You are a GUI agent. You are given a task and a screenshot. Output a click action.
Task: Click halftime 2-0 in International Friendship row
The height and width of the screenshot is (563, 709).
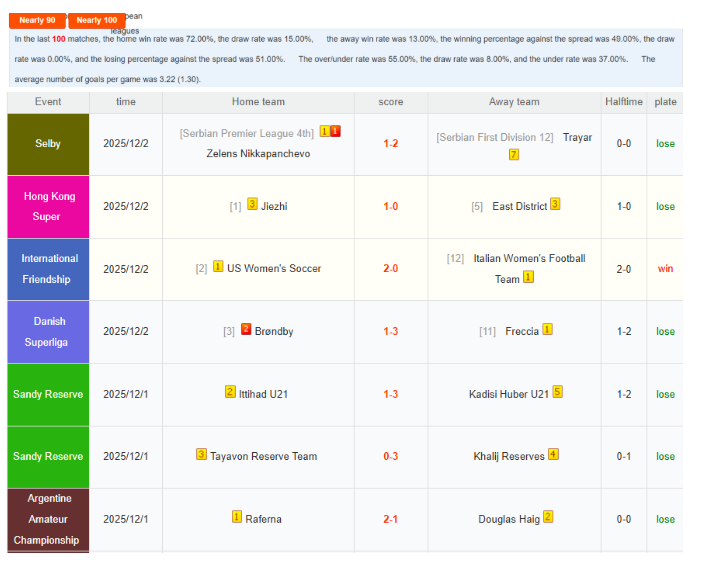624,270
